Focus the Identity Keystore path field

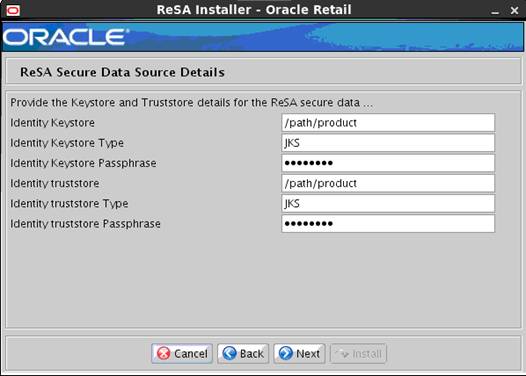point(388,123)
